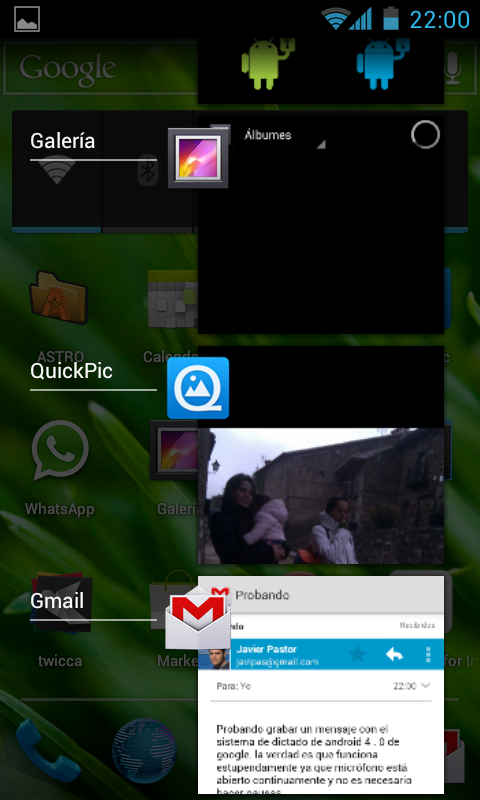
Task: Open the Galería app icon in recents
Action: (198, 158)
